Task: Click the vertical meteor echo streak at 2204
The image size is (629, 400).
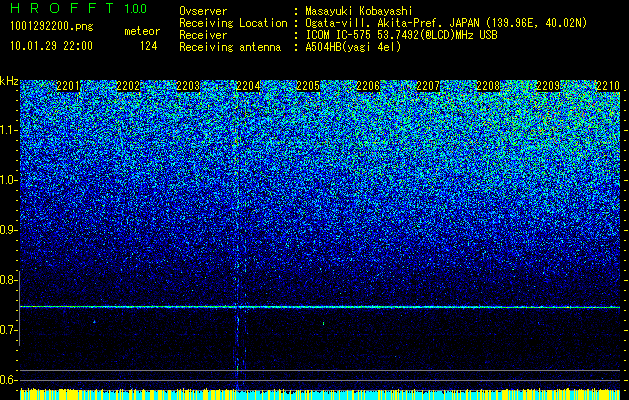Action: [237, 241]
